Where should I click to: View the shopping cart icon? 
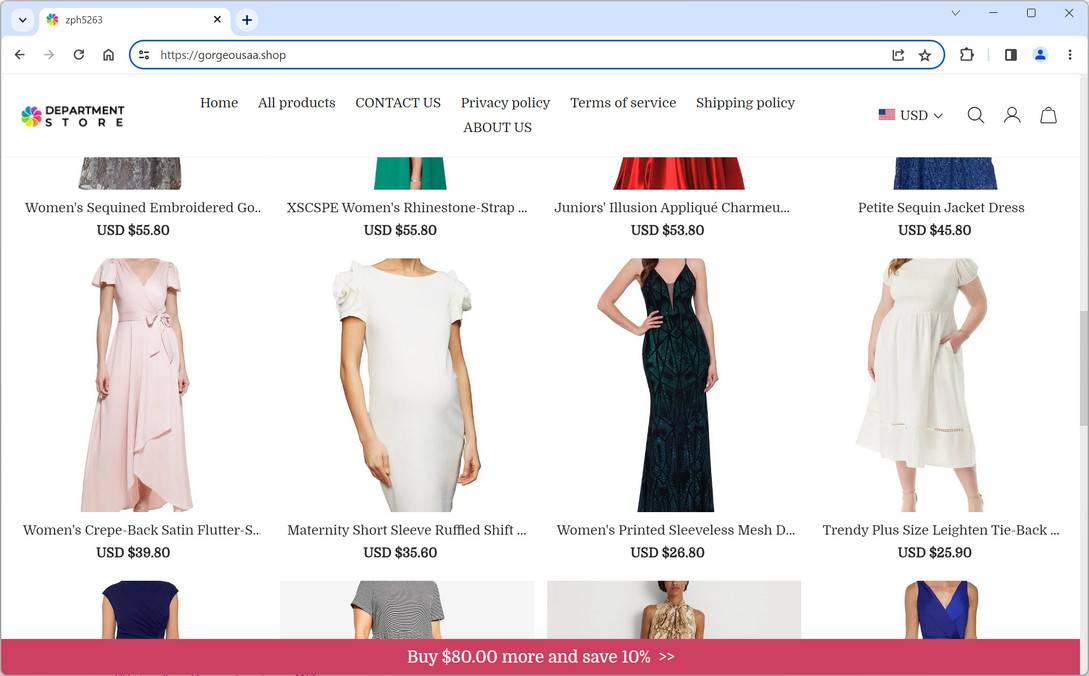tap(1048, 115)
